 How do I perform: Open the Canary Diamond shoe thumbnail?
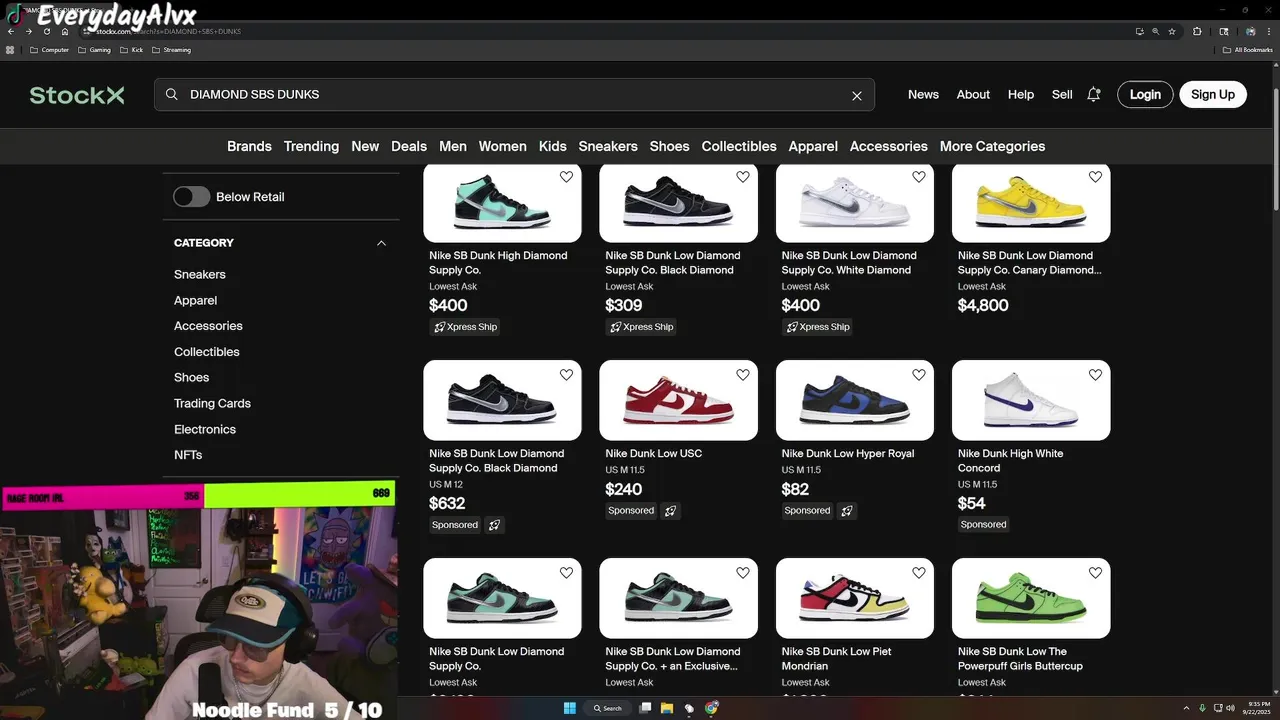coord(1031,203)
